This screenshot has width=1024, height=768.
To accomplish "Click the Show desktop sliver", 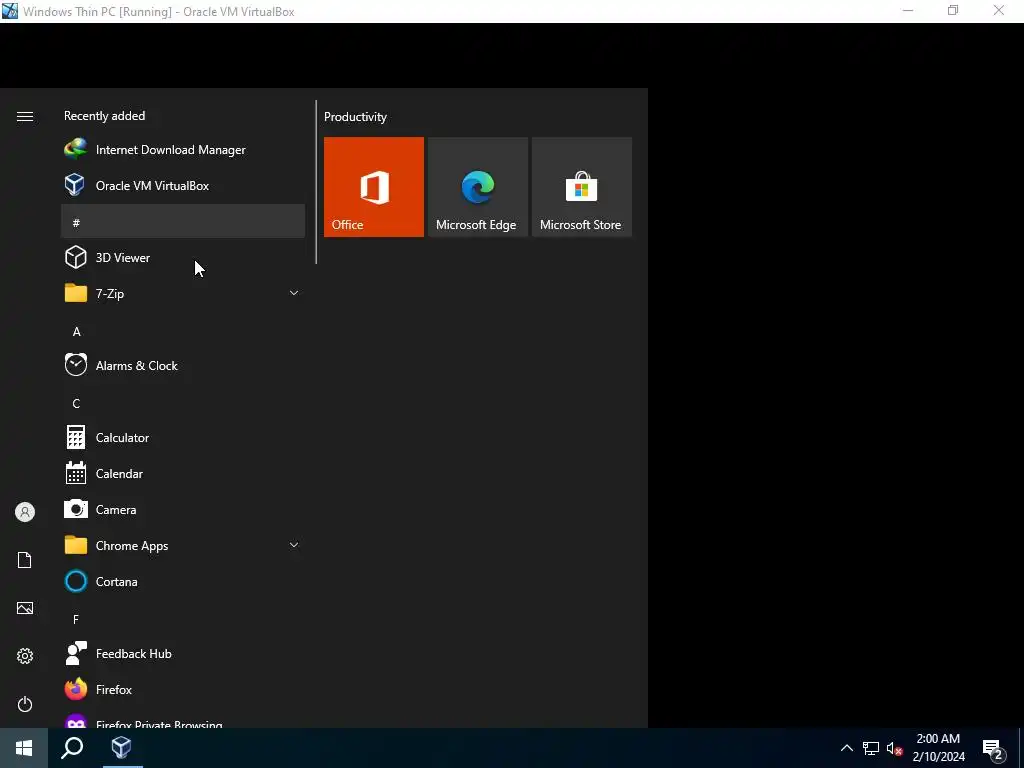I will coord(1021,748).
